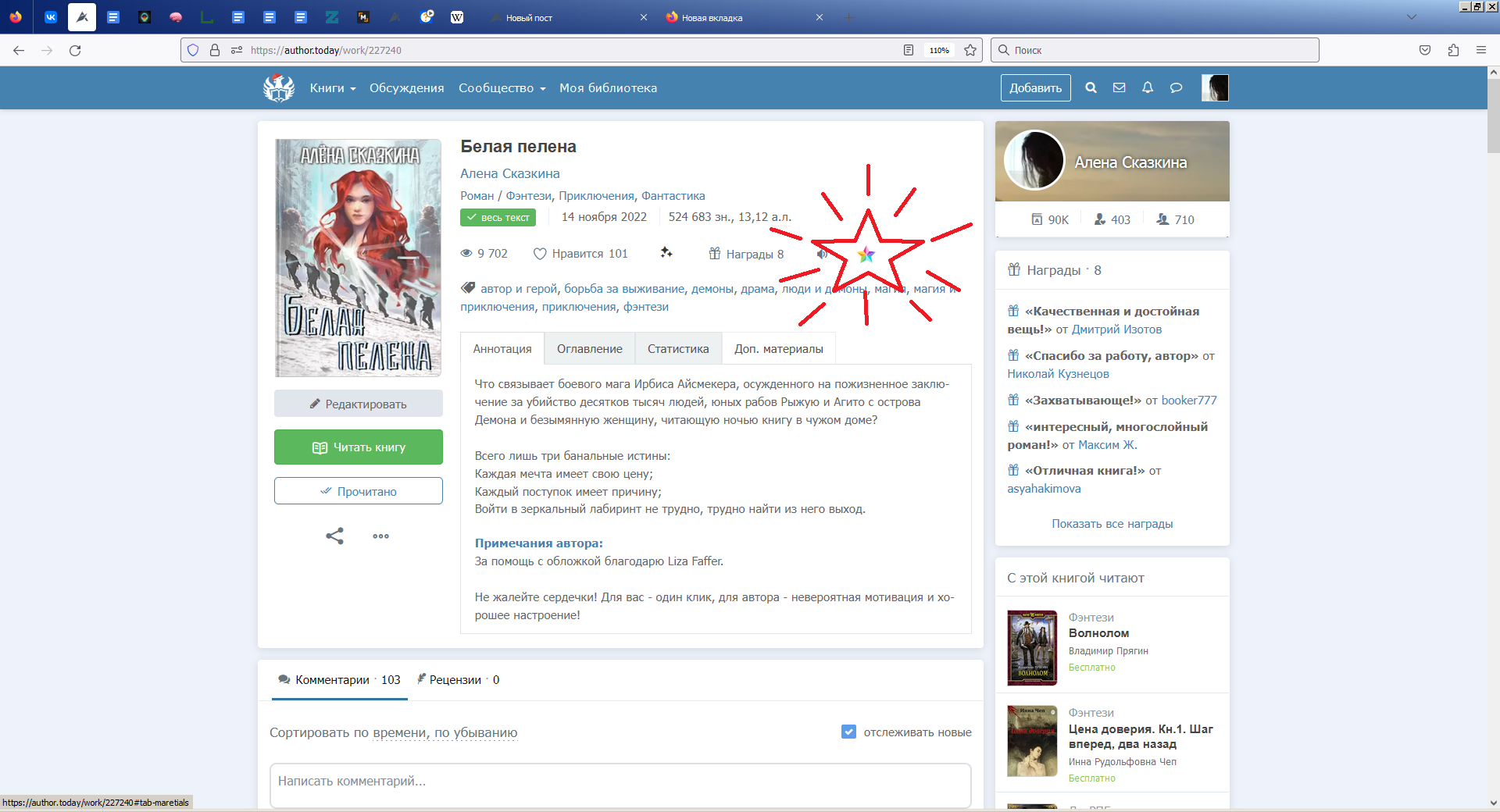
Task: Click the search magnifier icon in site header
Action: pyautogui.click(x=1091, y=88)
